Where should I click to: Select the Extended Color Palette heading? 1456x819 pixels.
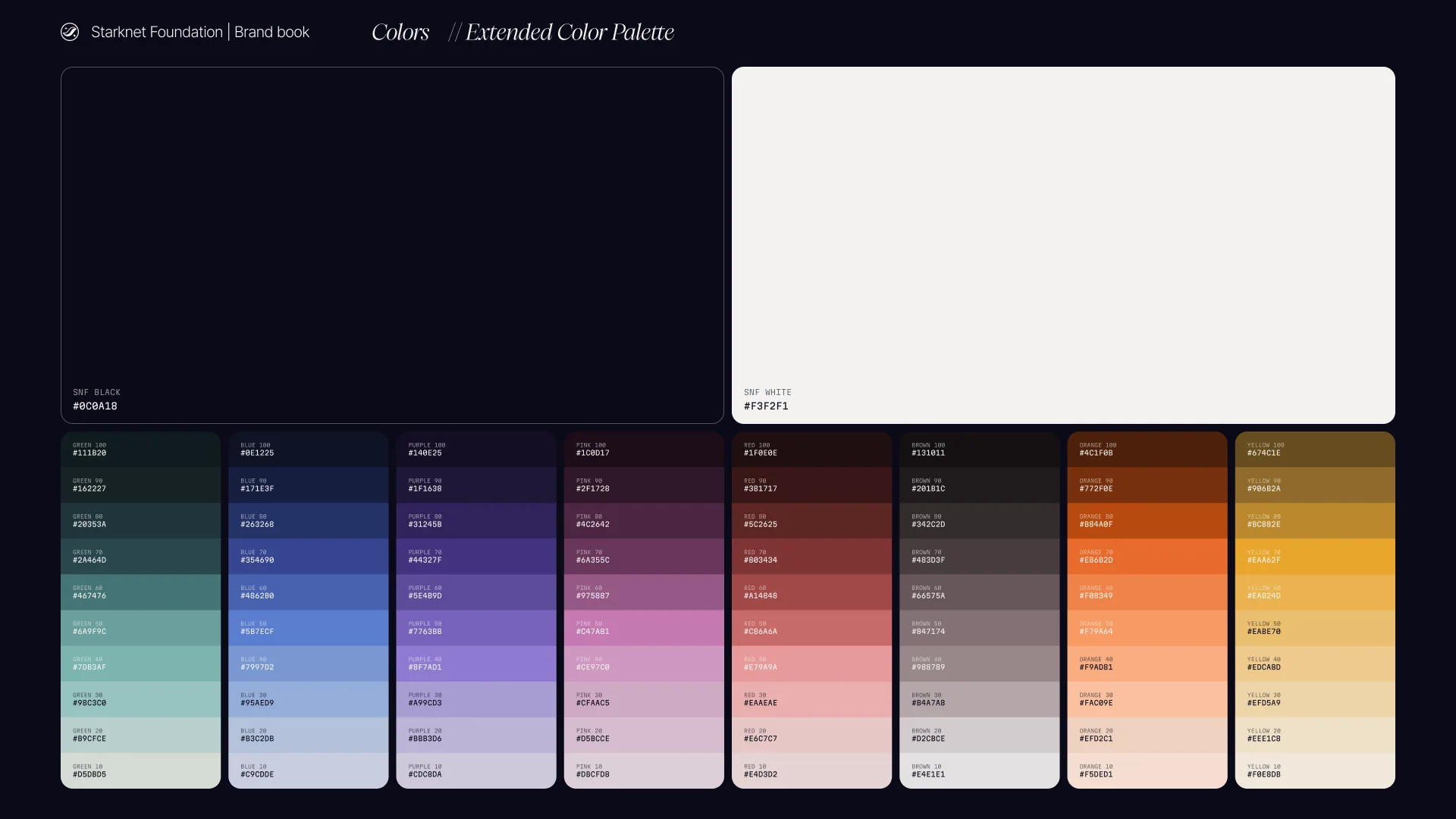pyautogui.click(x=569, y=32)
